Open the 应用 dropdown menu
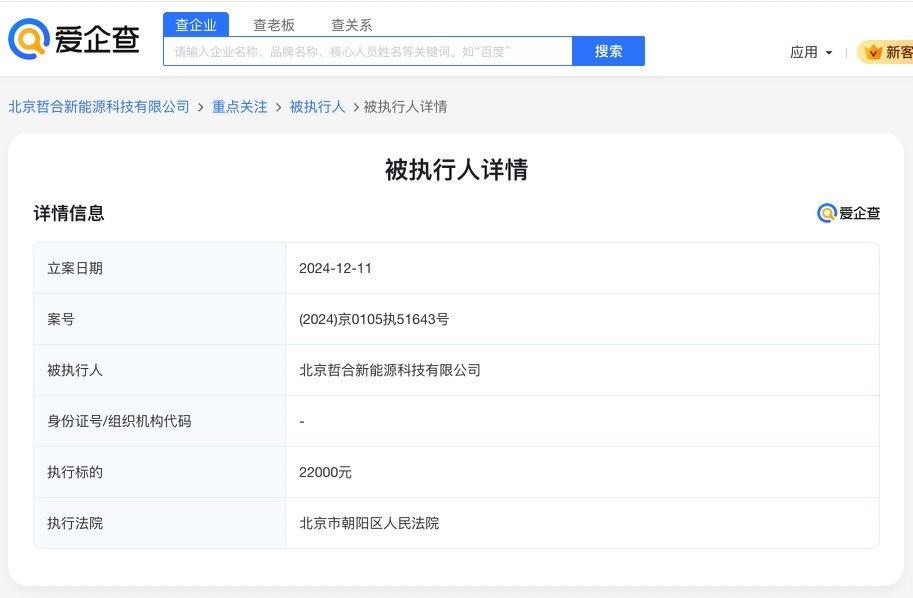 tap(811, 52)
